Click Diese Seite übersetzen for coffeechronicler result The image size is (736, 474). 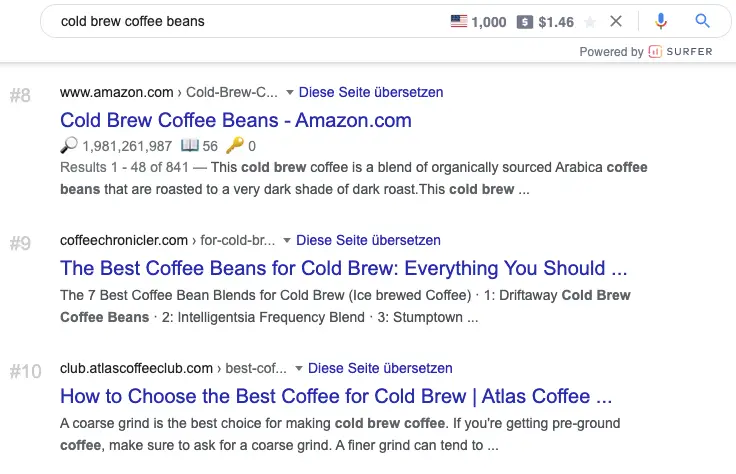pyautogui.click(x=368, y=240)
